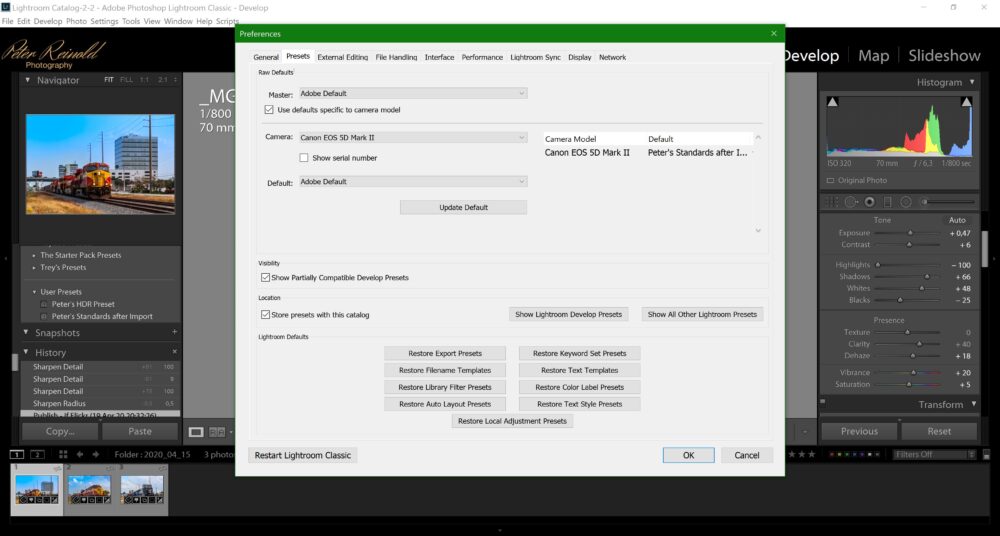Screen dimensions: 1000x536
Task: Select the Spot Removal tool
Action: point(851,201)
